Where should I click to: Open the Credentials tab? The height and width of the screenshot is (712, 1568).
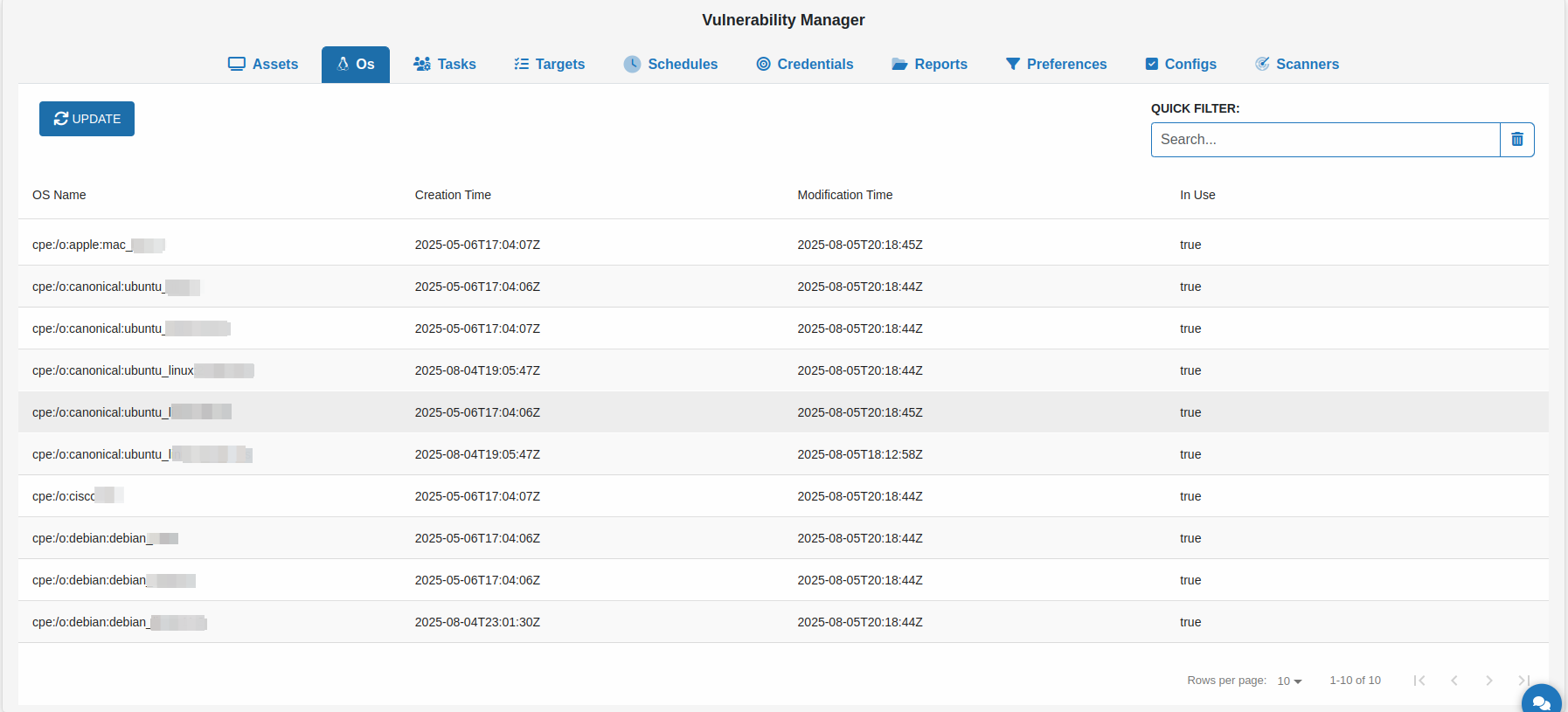coord(805,65)
